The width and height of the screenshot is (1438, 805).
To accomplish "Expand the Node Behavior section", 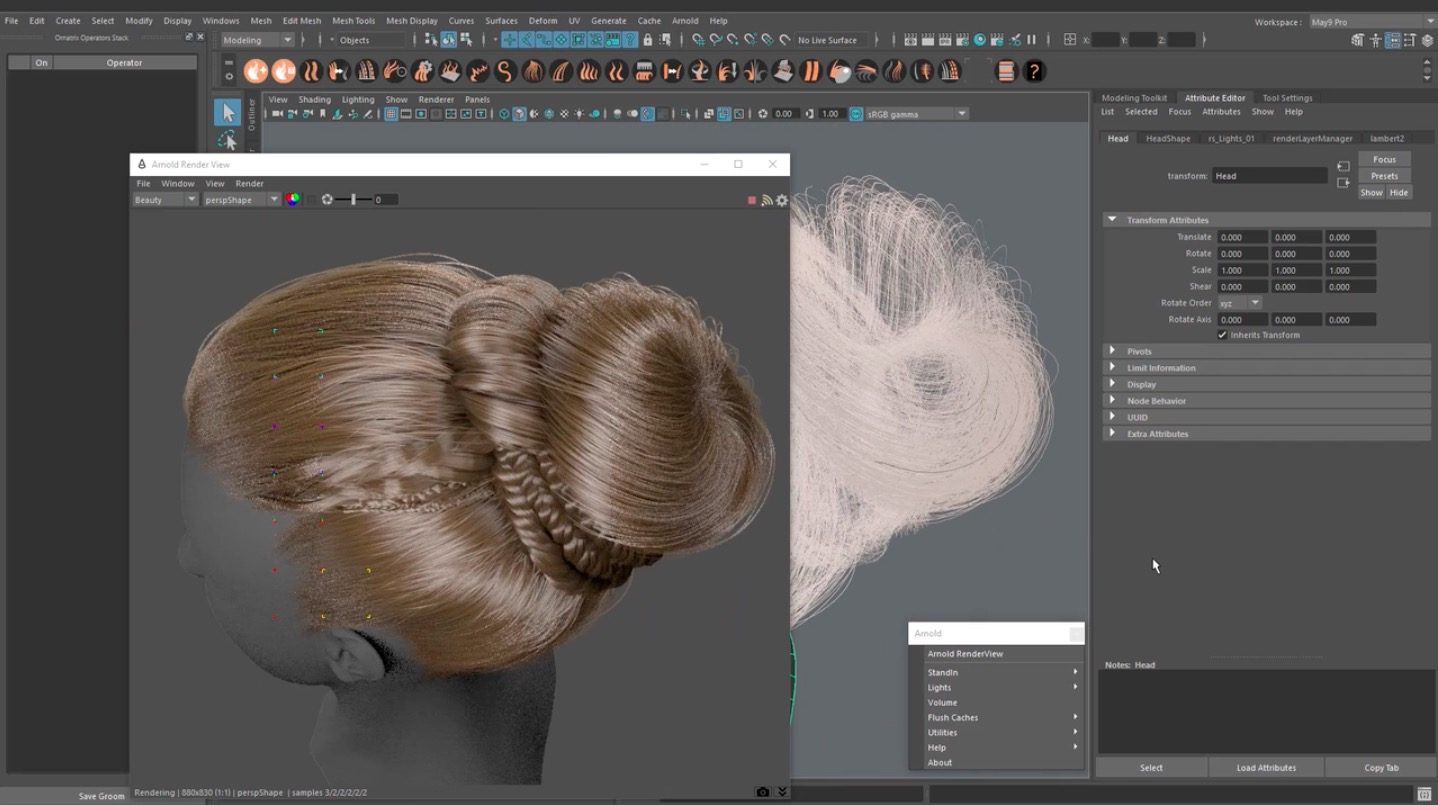I will click(x=1266, y=401).
